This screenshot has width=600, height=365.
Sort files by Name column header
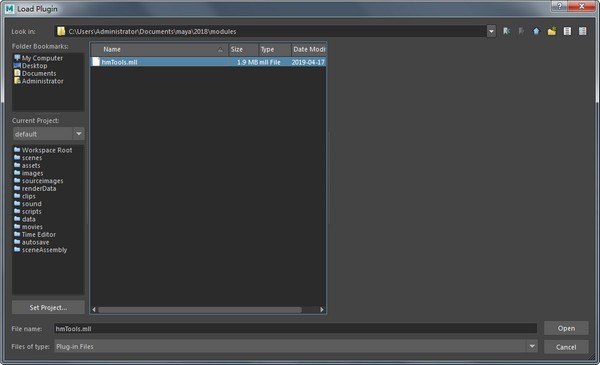coord(160,49)
